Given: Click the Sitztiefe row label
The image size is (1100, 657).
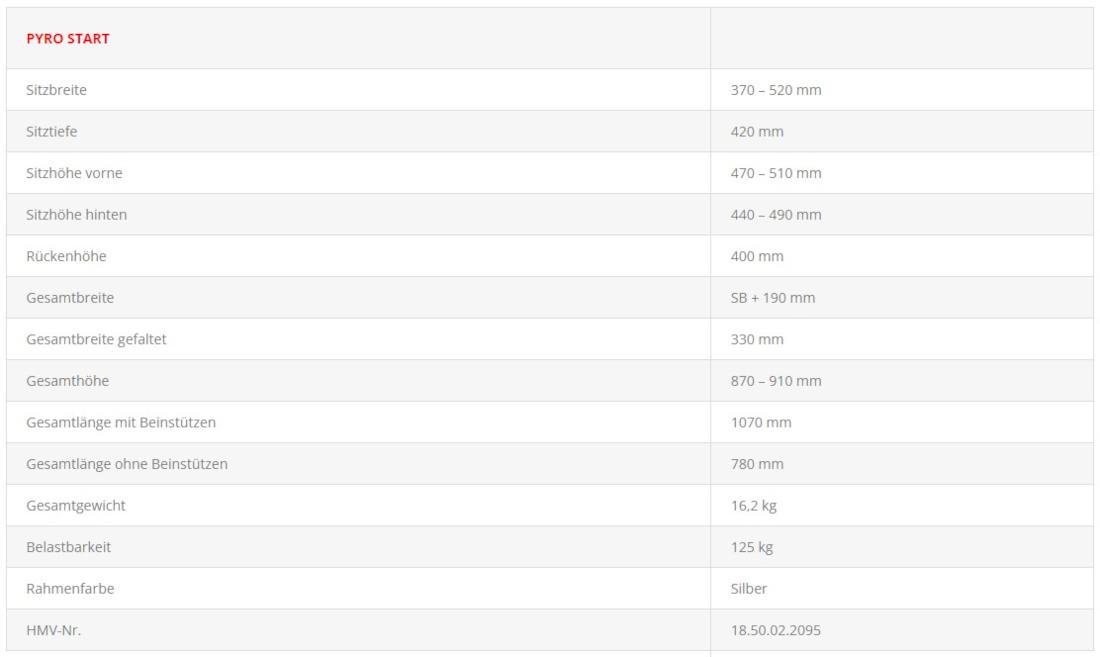Looking at the screenshot, I should (52, 132).
